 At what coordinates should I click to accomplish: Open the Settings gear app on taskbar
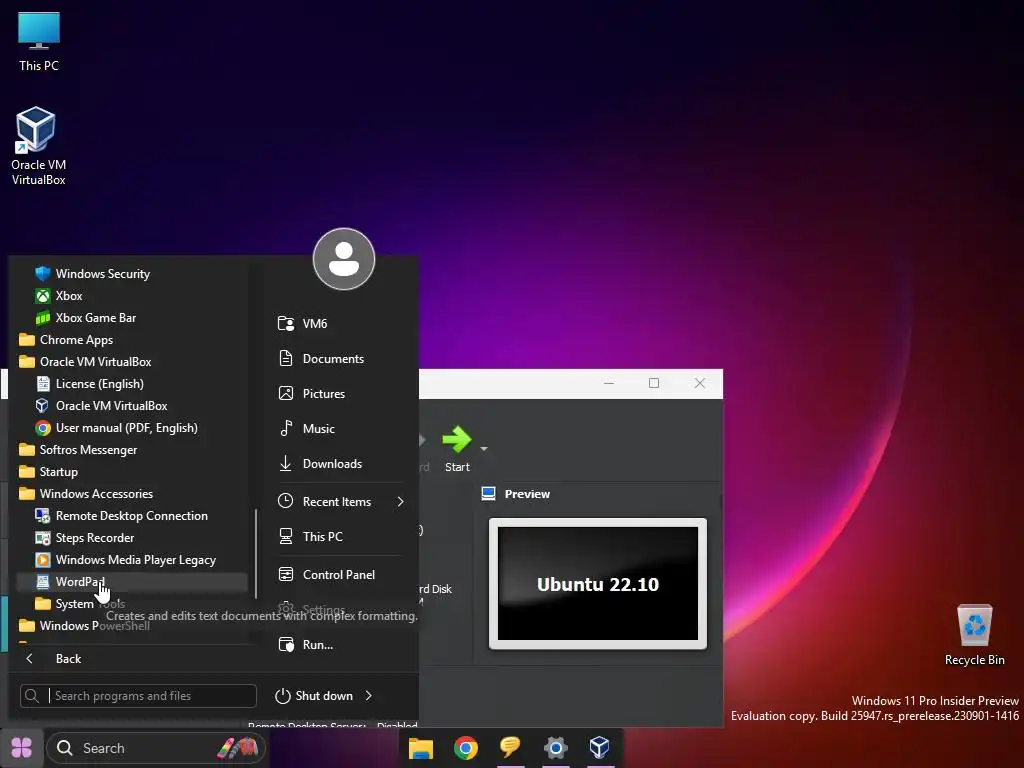point(555,748)
